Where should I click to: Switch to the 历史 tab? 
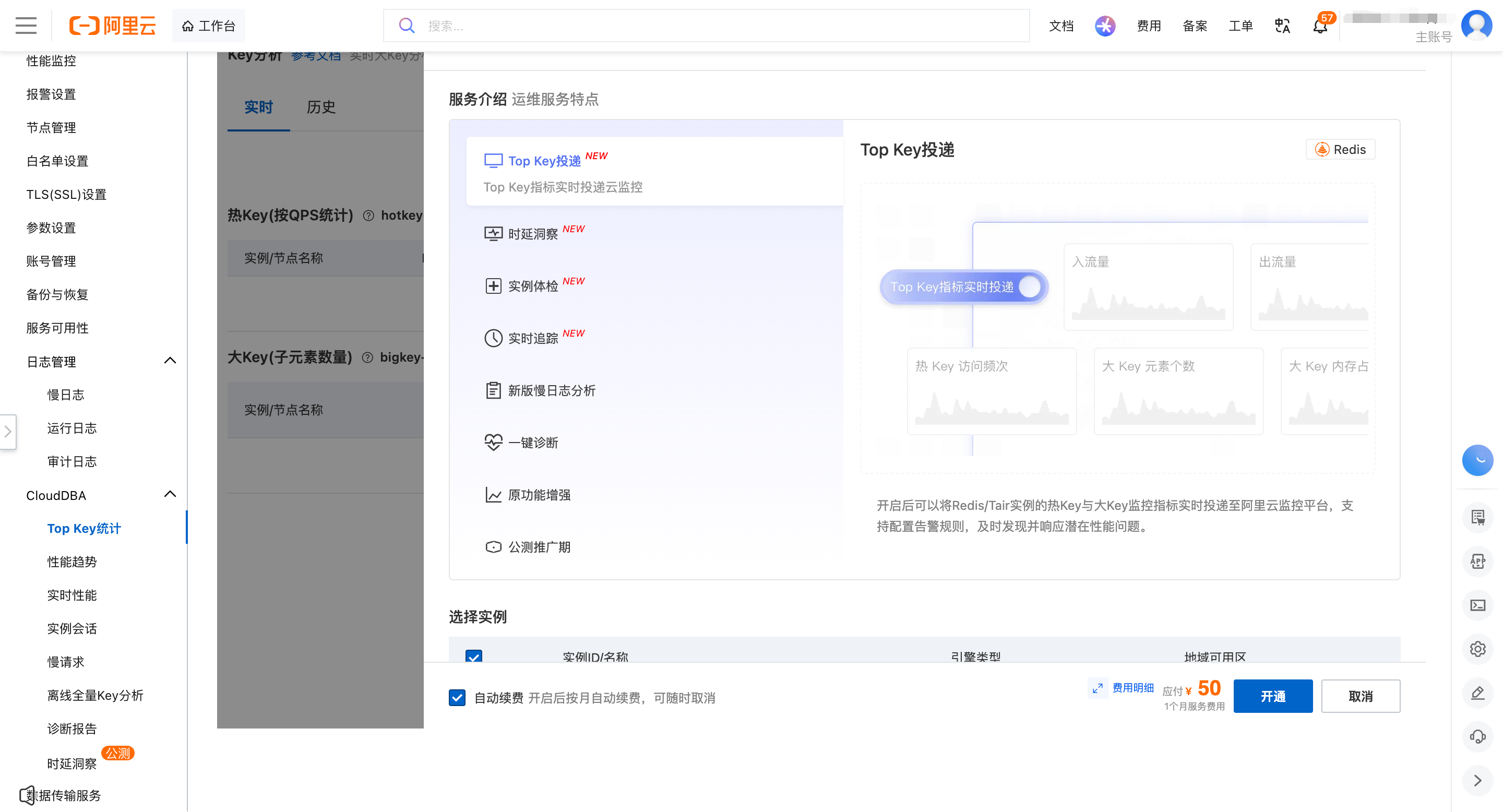point(321,108)
